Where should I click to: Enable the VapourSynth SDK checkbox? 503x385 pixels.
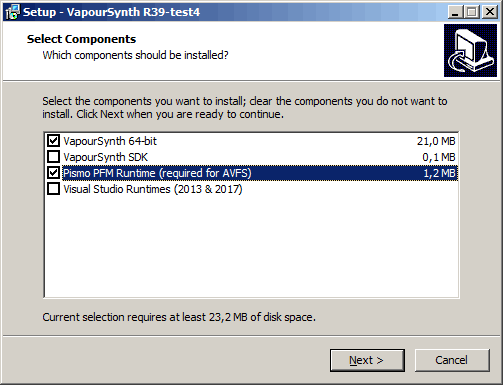point(53,157)
